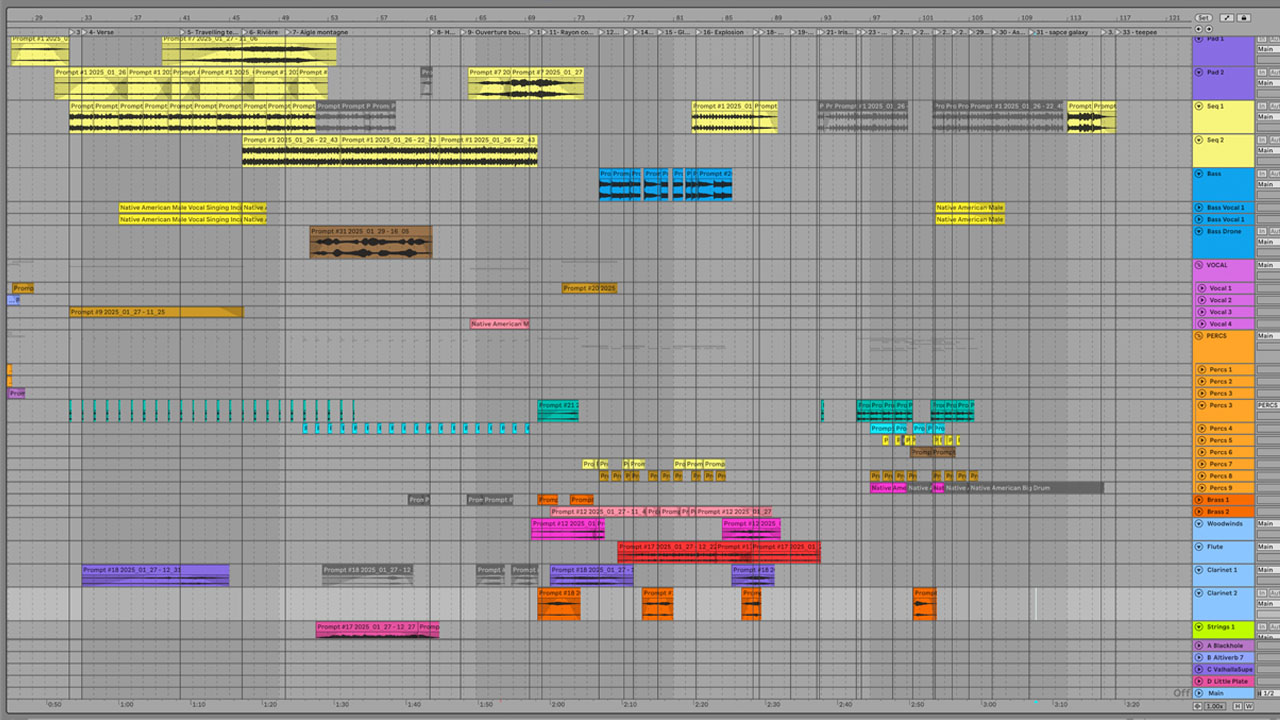The width and height of the screenshot is (1280, 720).
Task: Fold the Seq 1 track
Action: coord(1199,106)
